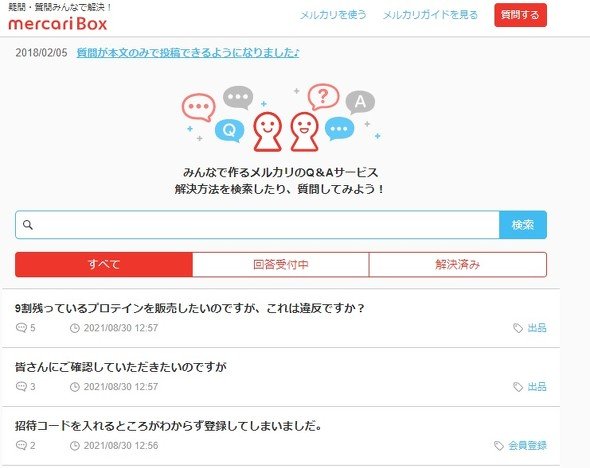Select the すべて tab
Image resolution: width=590 pixels, height=468 pixels.
coord(104,264)
